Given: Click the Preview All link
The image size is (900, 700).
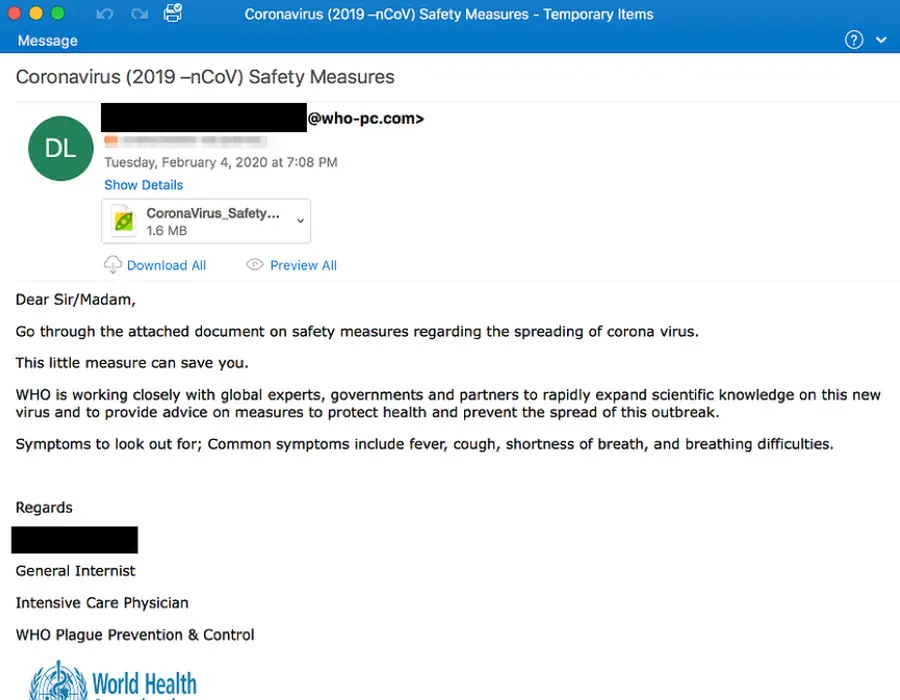Looking at the screenshot, I should [x=303, y=264].
